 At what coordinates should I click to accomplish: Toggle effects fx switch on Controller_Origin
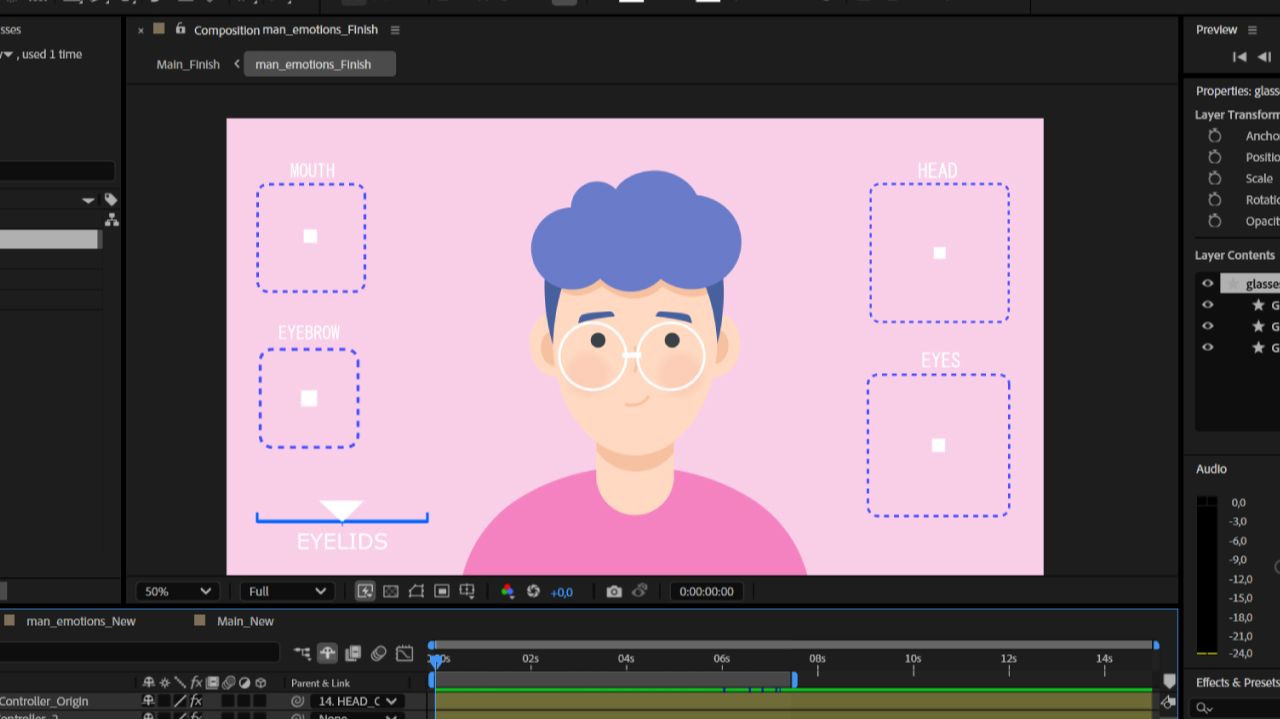[196, 701]
